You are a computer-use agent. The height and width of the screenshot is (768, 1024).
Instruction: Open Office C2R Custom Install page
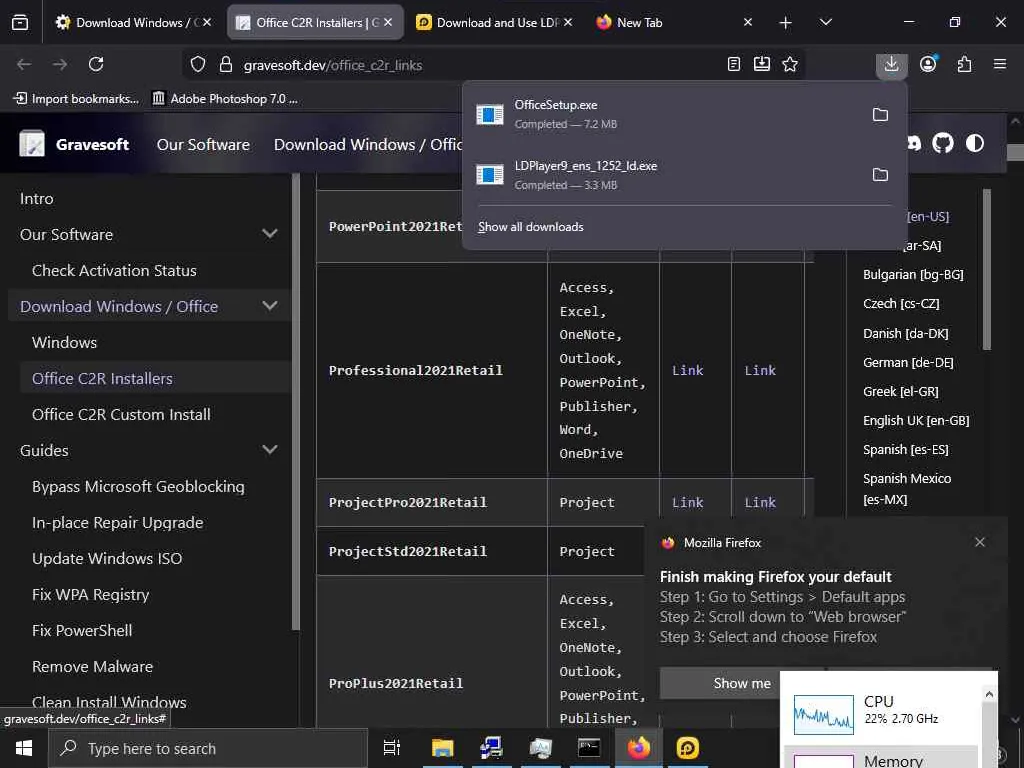tap(121, 415)
